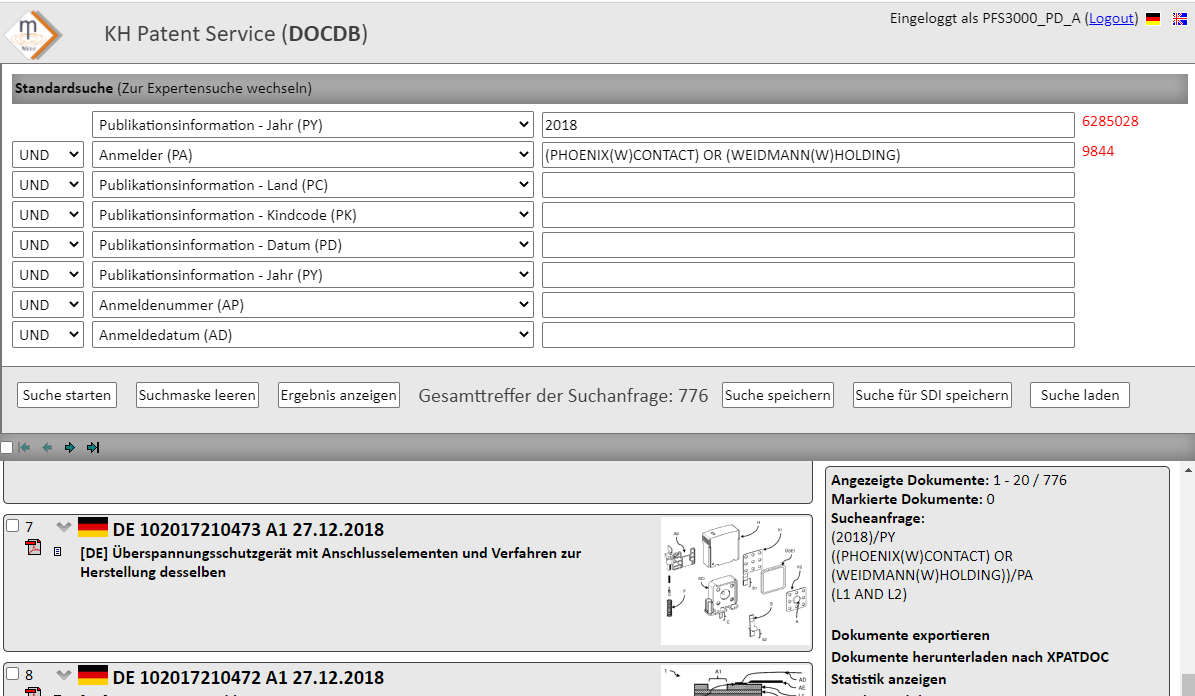
Task: Click hit count 9844
Action: click(1097, 151)
